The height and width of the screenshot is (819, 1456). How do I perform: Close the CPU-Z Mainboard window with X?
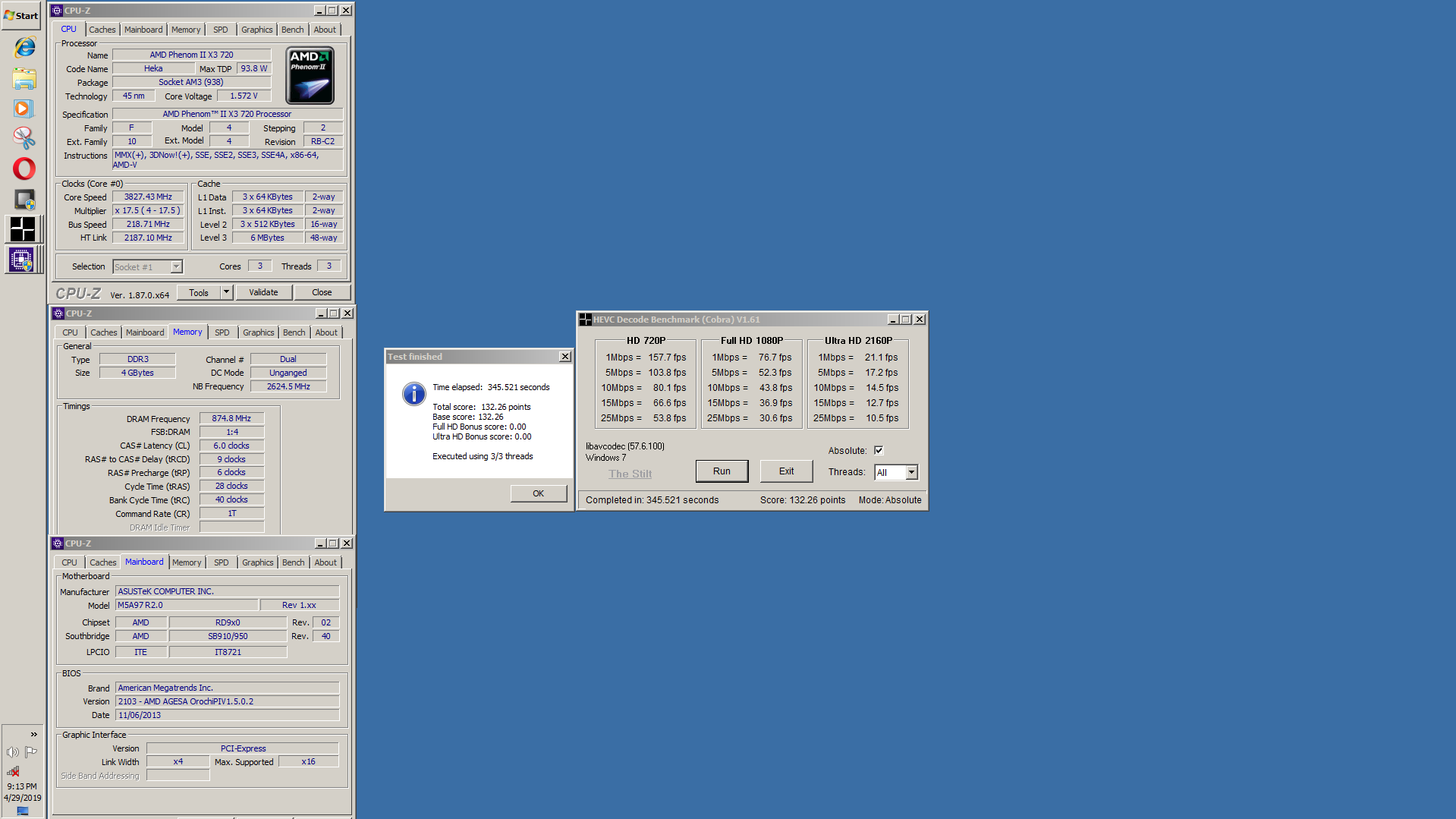[347, 543]
